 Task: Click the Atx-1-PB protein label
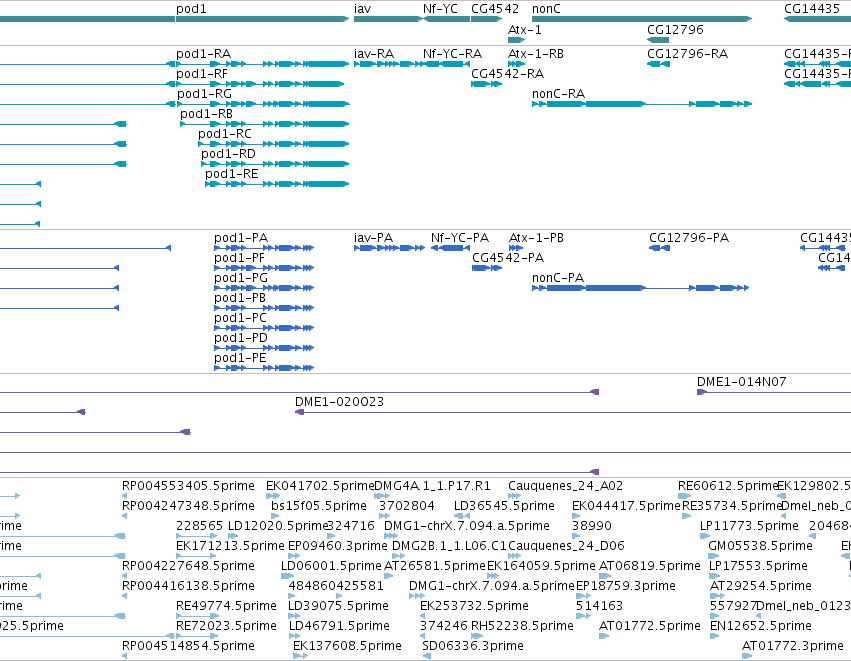click(536, 238)
